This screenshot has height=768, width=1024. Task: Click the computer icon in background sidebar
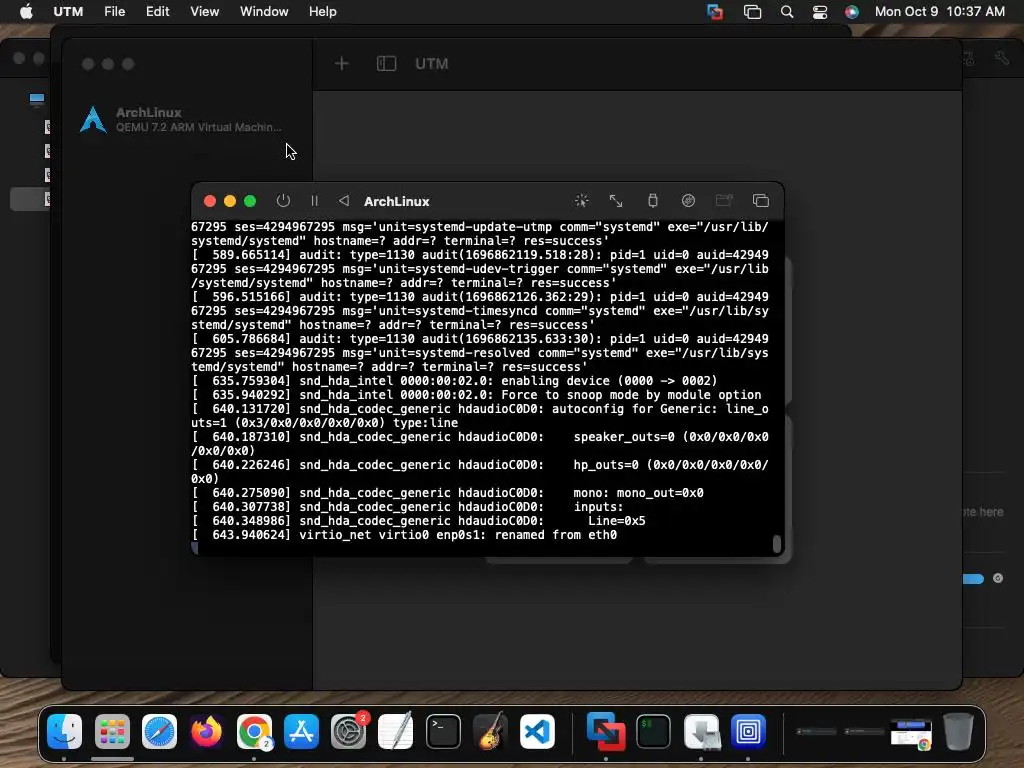(37, 99)
